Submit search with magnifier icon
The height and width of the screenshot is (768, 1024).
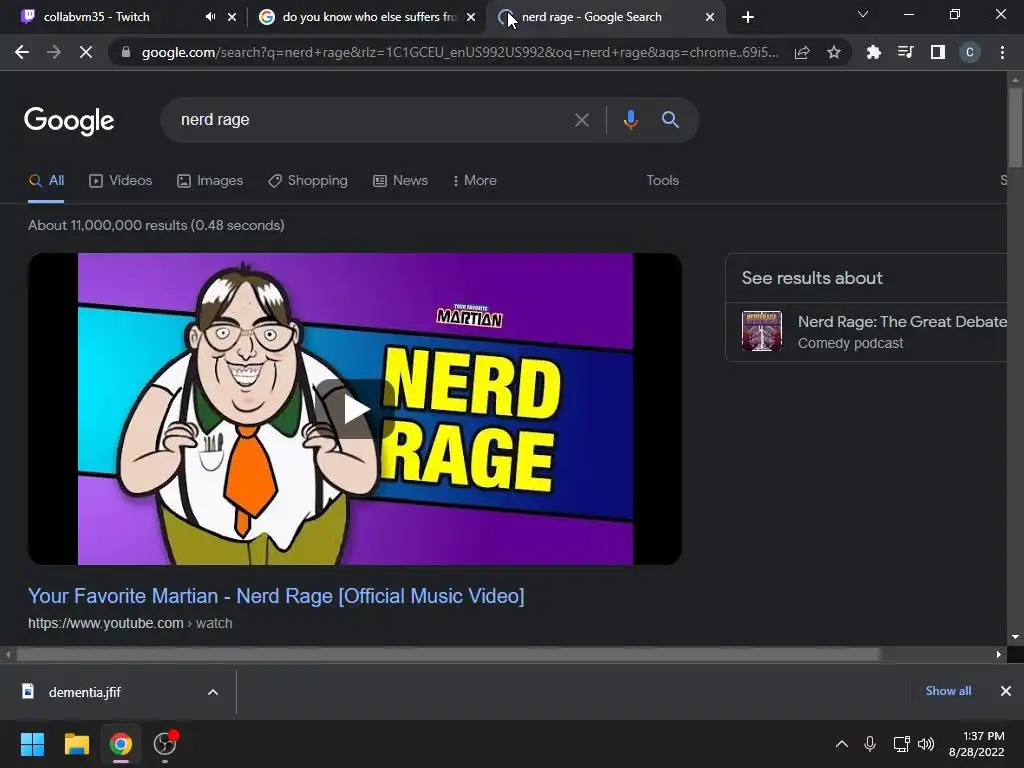(x=670, y=120)
